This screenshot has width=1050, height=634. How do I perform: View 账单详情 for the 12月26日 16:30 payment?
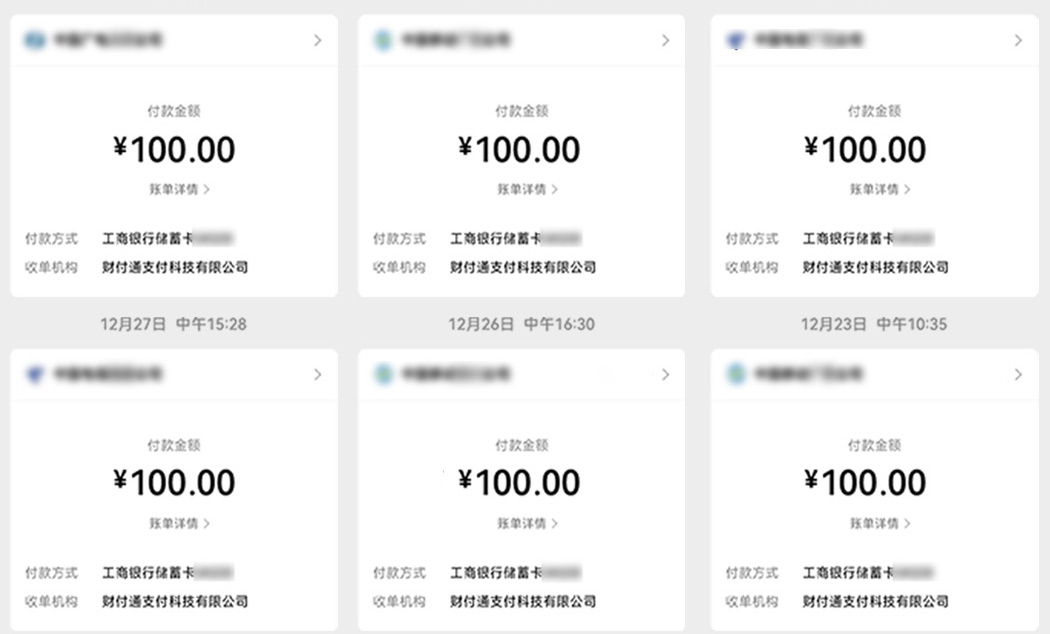click(527, 523)
